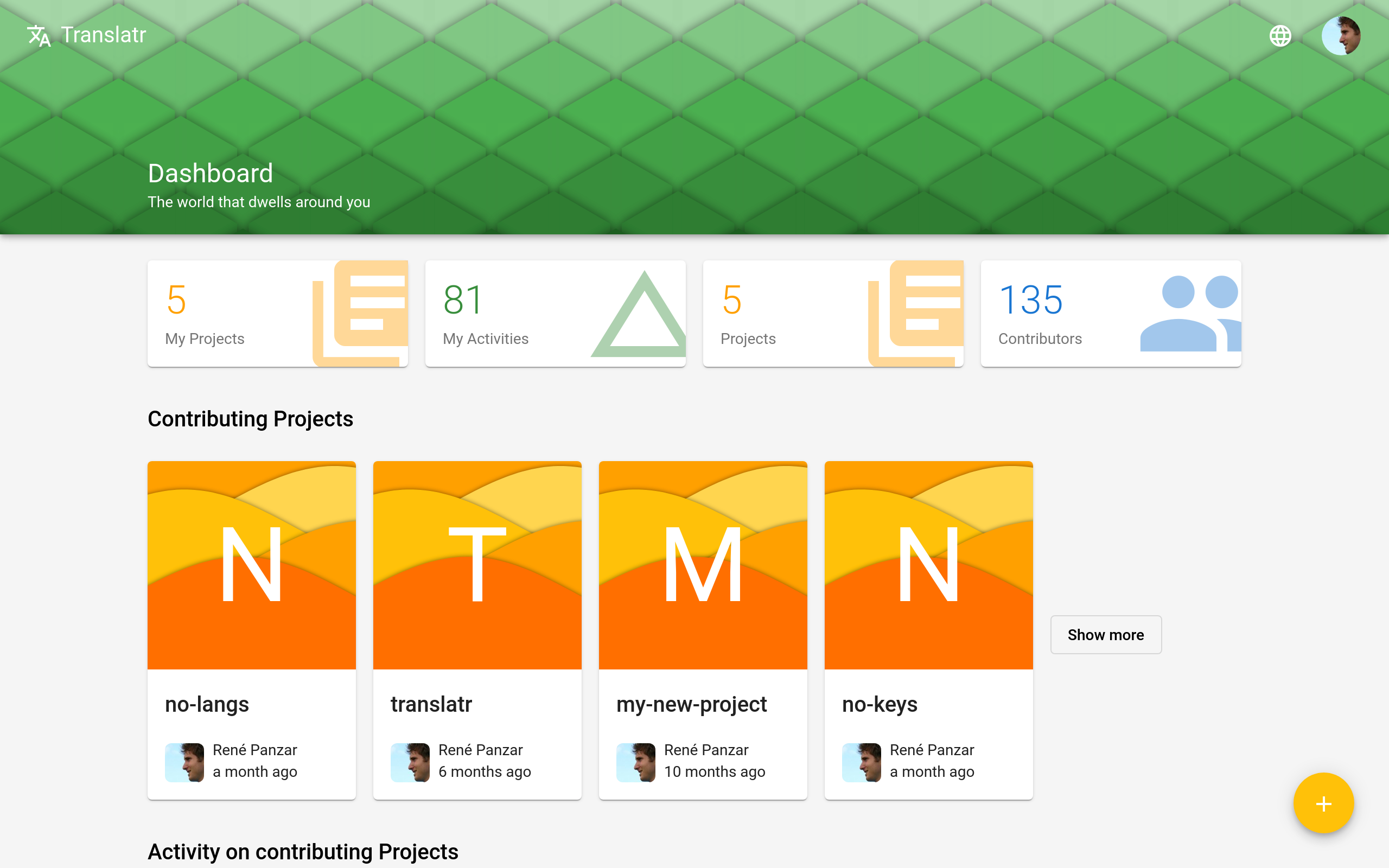Click the Dashboard header title link
Image resolution: width=1389 pixels, height=868 pixels.
click(211, 172)
